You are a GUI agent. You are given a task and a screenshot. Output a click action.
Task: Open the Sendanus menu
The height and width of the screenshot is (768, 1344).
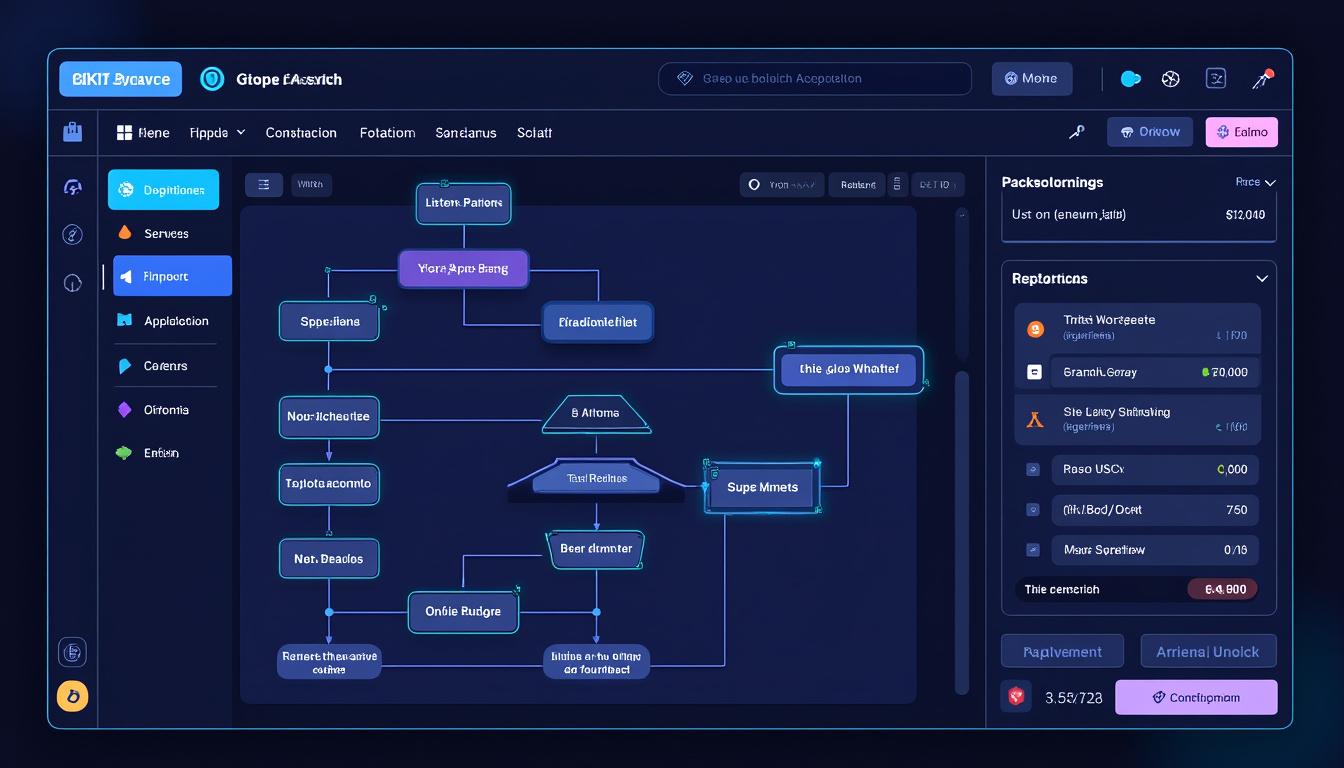tap(466, 132)
